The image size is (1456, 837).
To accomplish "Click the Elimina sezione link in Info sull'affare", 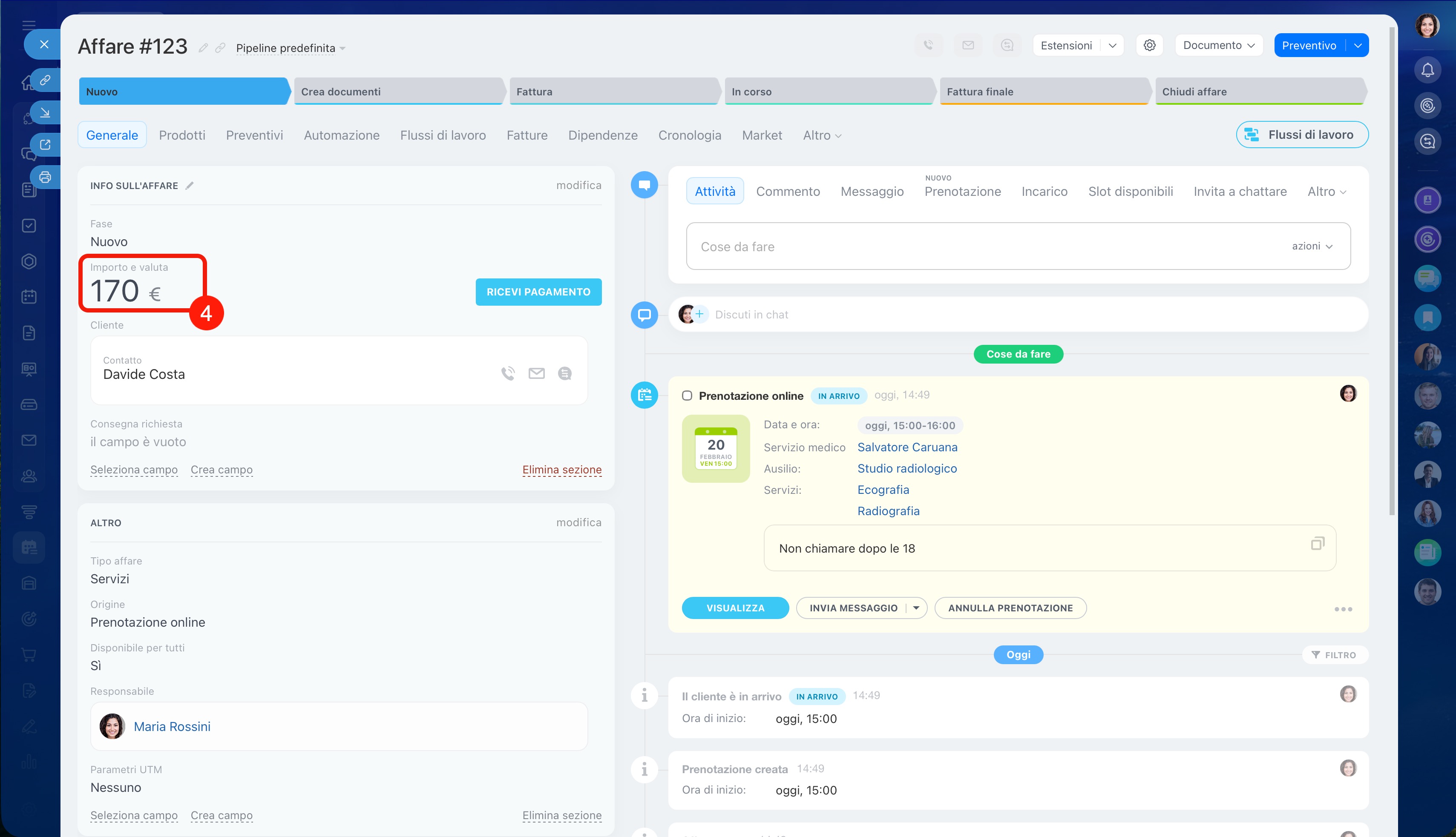I will (x=561, y=470).
